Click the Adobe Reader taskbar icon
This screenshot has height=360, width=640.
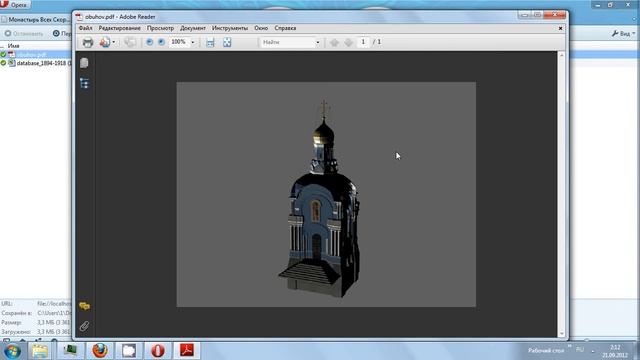187,351
